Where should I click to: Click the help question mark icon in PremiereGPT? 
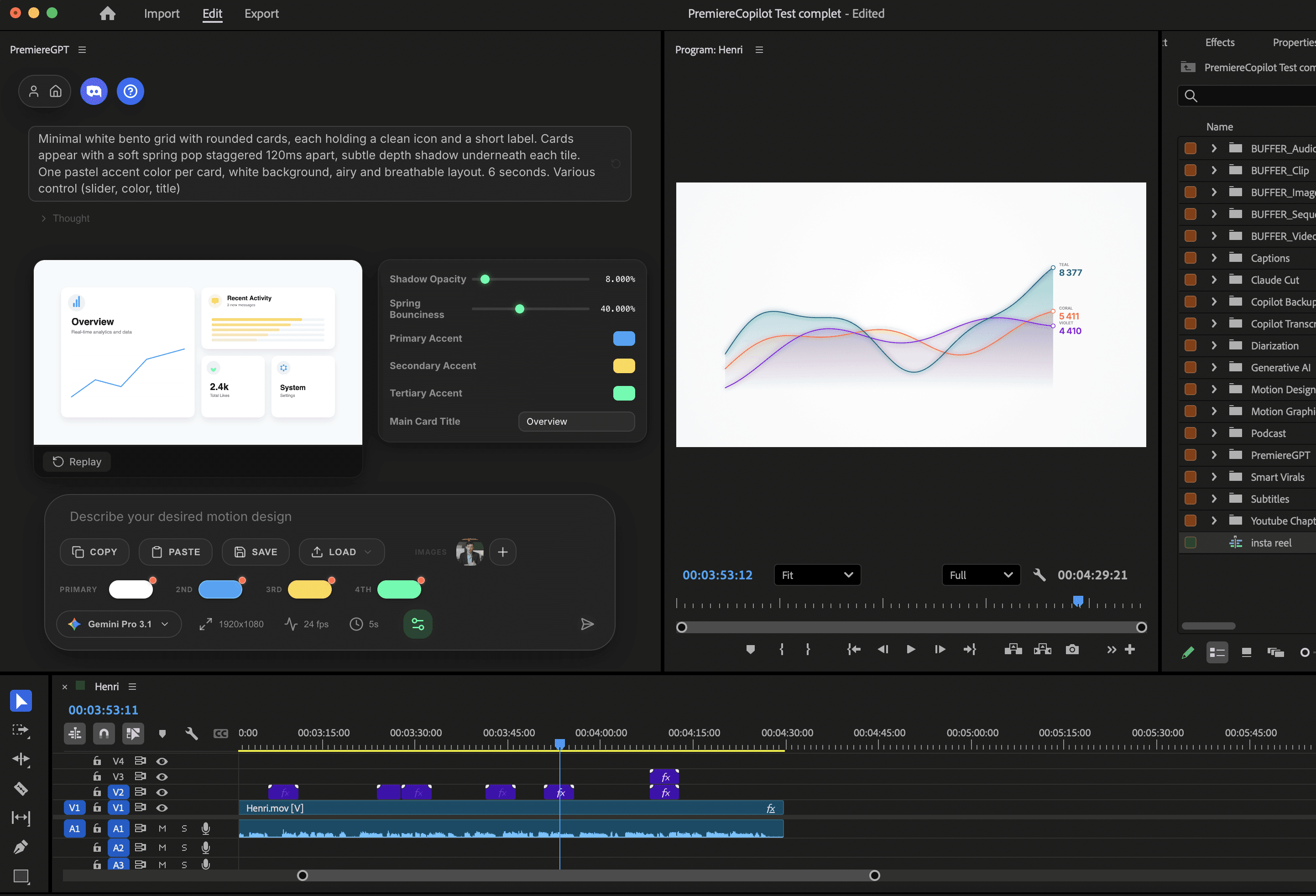point(130,91)
